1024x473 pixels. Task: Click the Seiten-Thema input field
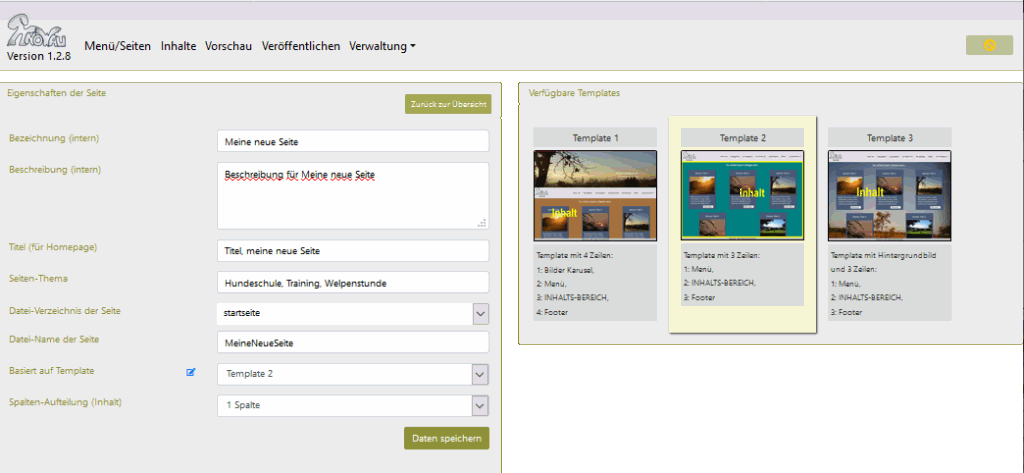coord(352,283)
